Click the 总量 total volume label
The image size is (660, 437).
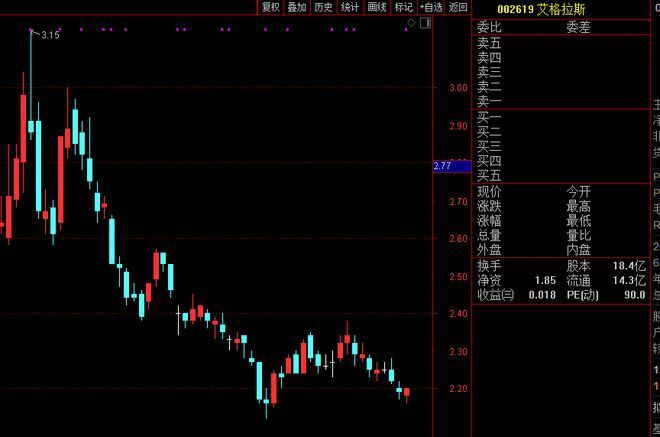489,235
